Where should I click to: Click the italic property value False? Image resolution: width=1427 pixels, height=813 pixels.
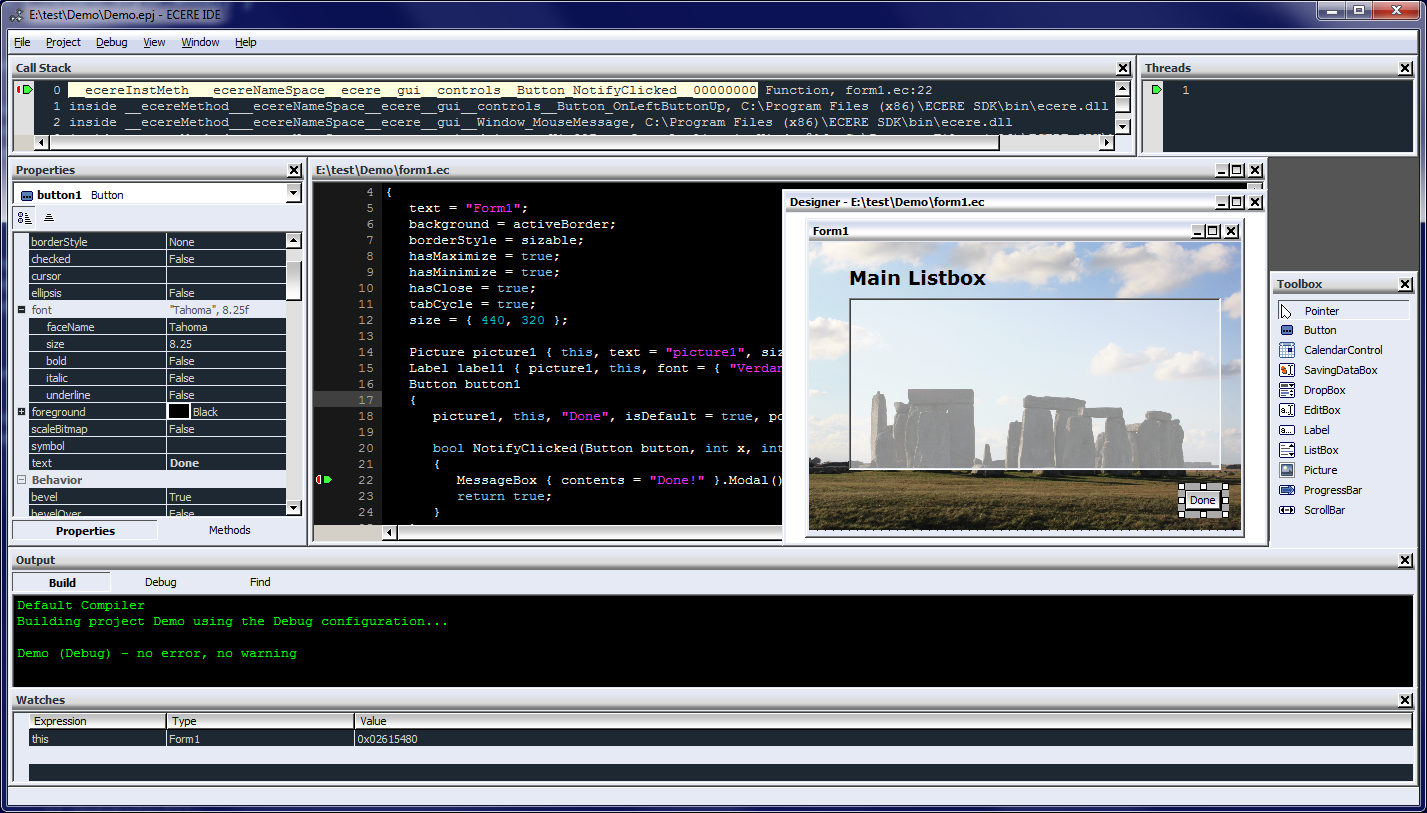tap(226, 378)
